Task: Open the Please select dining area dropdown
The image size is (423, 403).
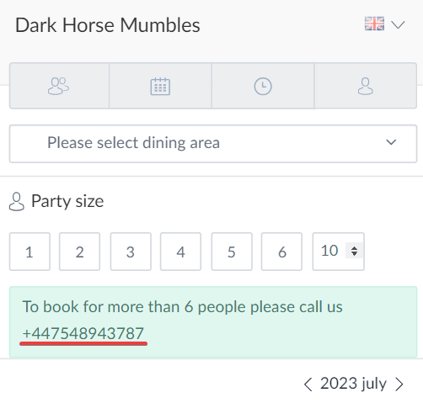Action: point(213,144)
